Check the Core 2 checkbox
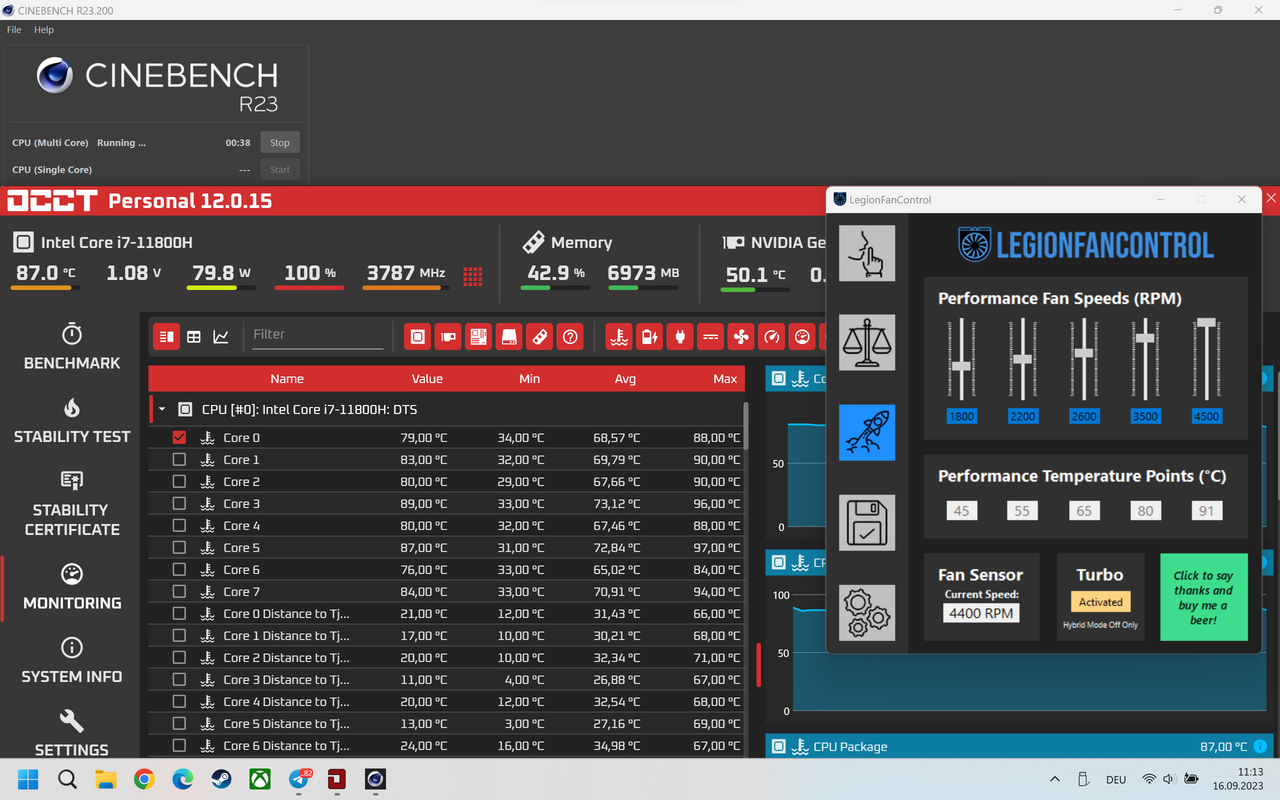The width and height of the screenshot is (1280, 800). (x=179, y=481)
